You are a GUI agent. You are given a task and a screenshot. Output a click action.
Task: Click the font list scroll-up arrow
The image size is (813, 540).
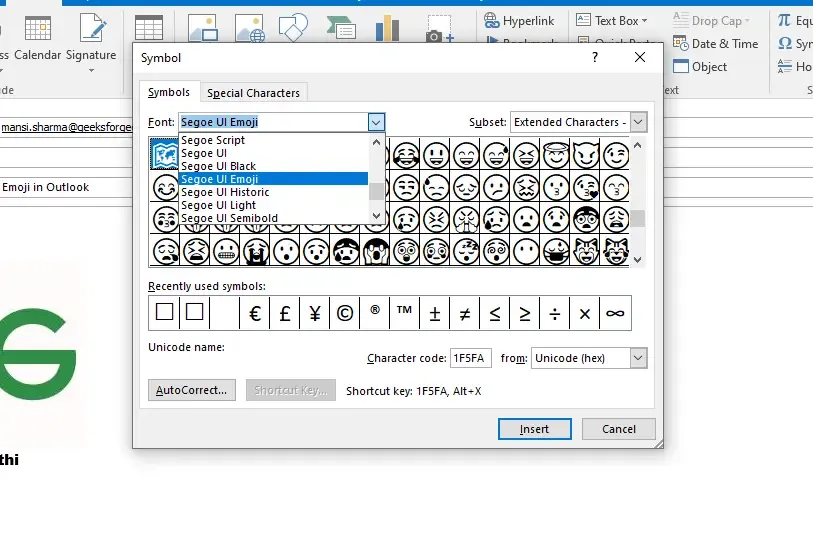(x=376, y=142)
